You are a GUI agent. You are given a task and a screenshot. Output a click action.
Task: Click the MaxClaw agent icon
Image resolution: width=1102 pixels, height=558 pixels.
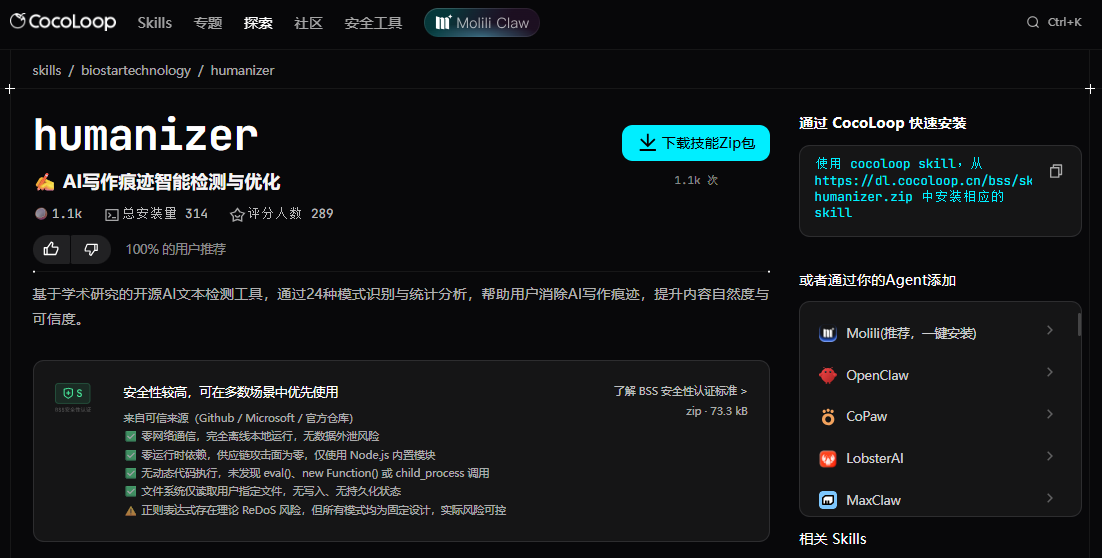coord(828,500)
